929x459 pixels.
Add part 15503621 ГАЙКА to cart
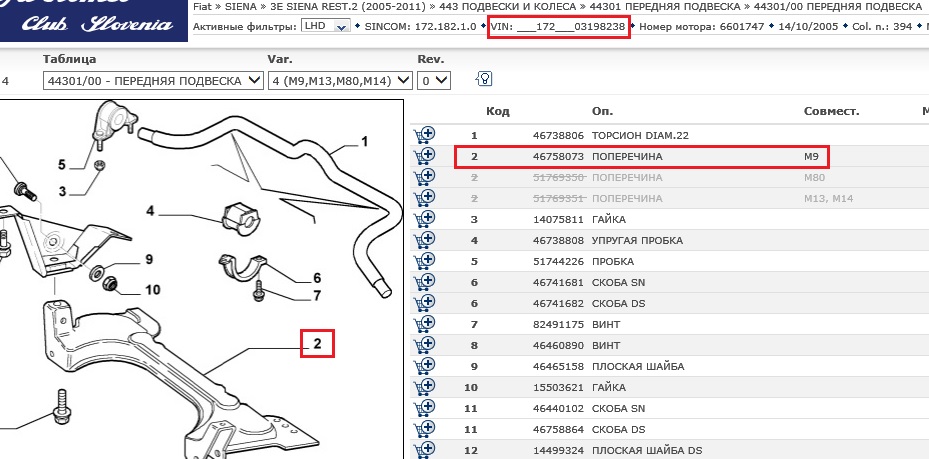pos(423,387)
